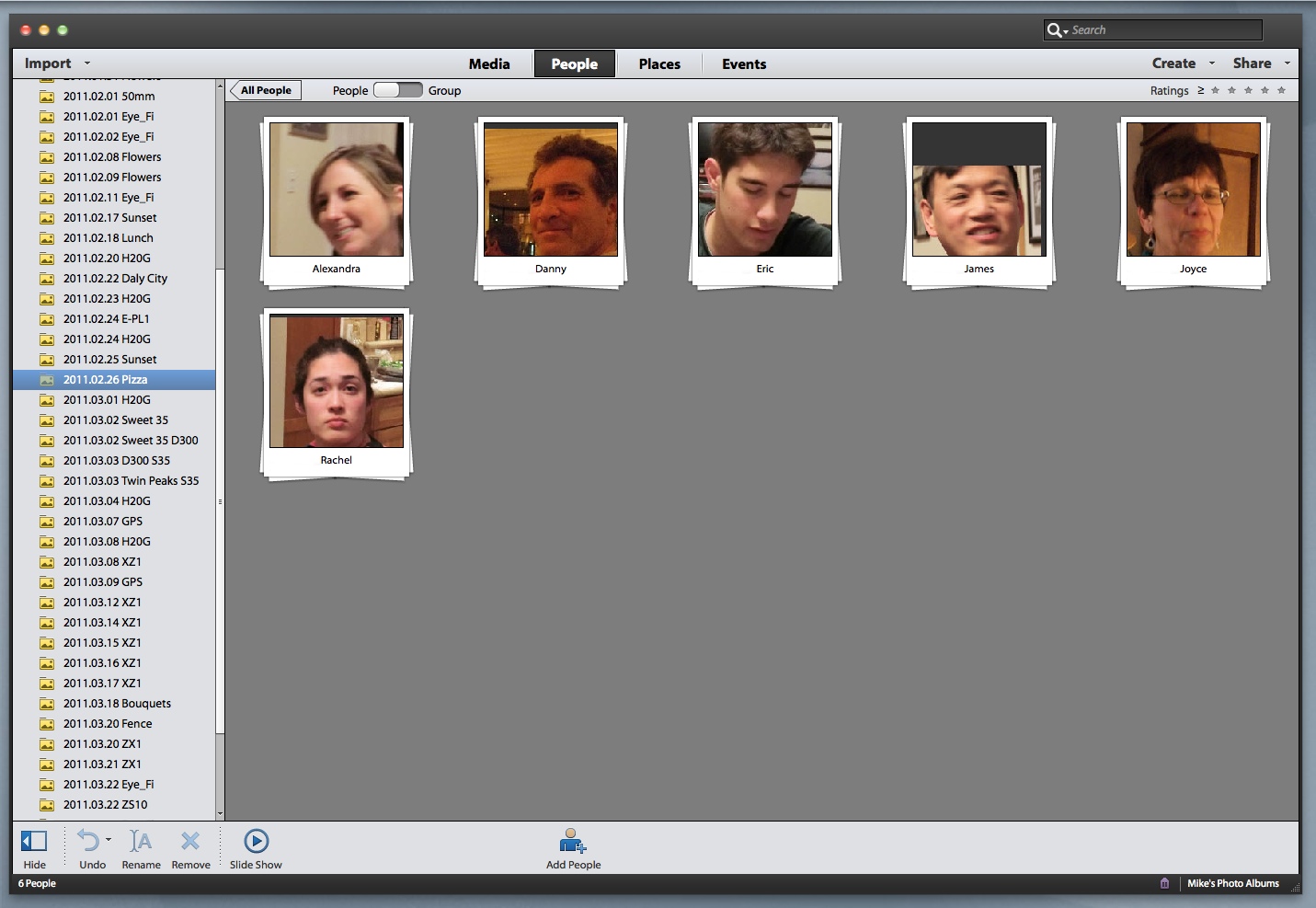Switch to the Places tab
This screenshot has width=1316, height=908.
(659, 64)
